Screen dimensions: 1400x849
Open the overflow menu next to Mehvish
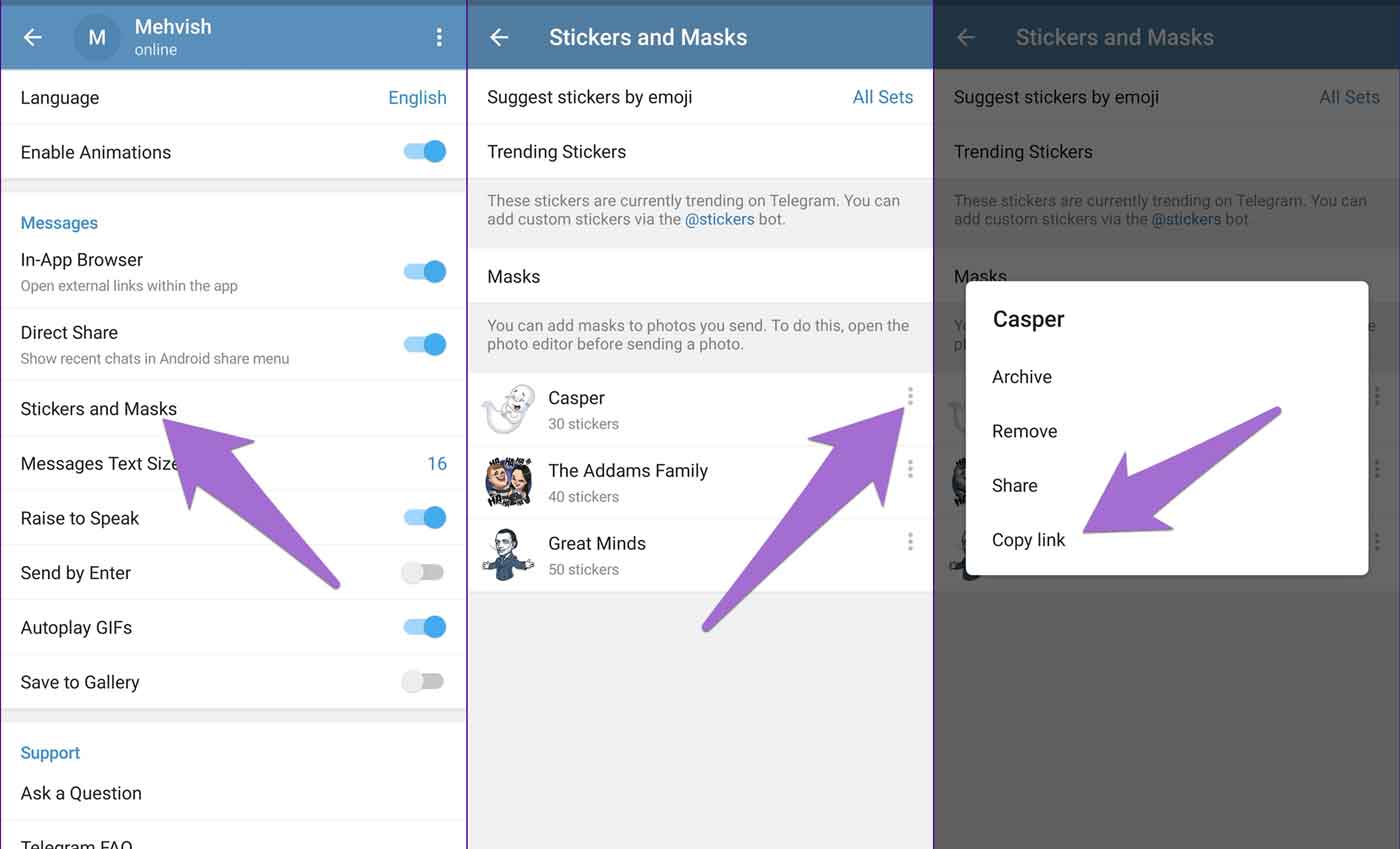(438, 37)
